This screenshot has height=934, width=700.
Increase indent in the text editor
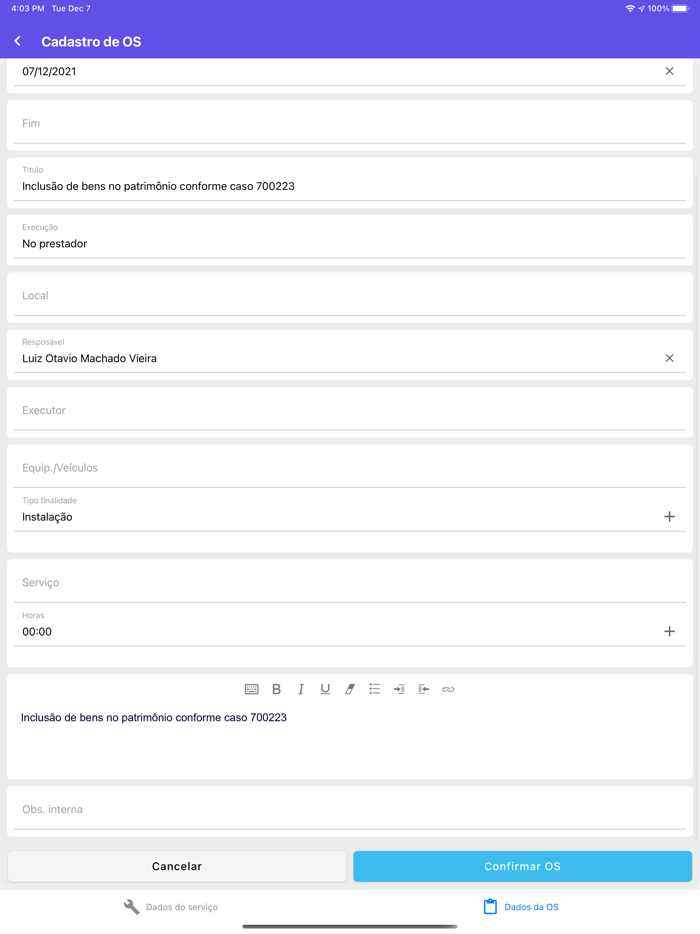click(x=399, y=689)
